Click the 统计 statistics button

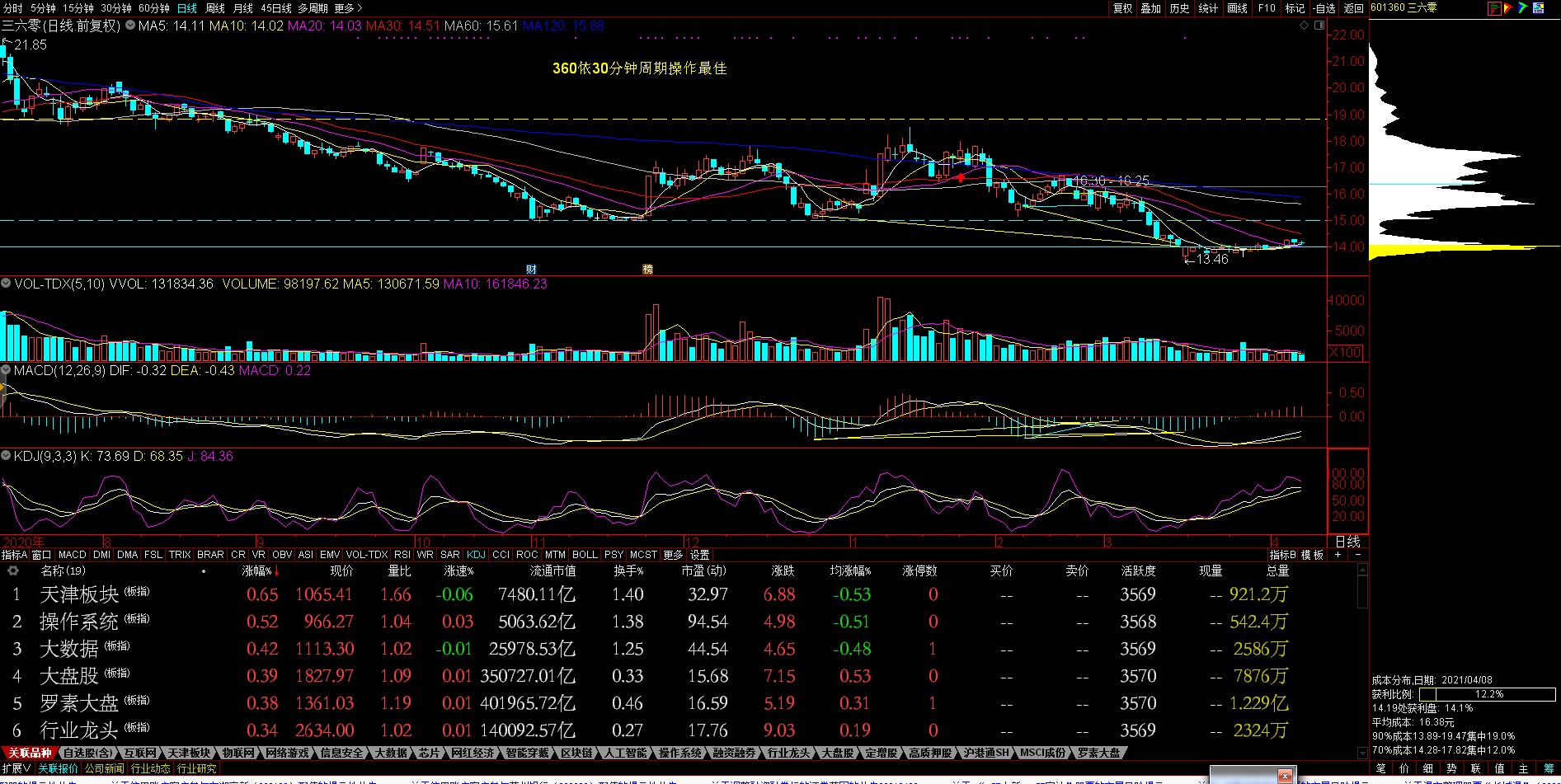(1208, 8)
